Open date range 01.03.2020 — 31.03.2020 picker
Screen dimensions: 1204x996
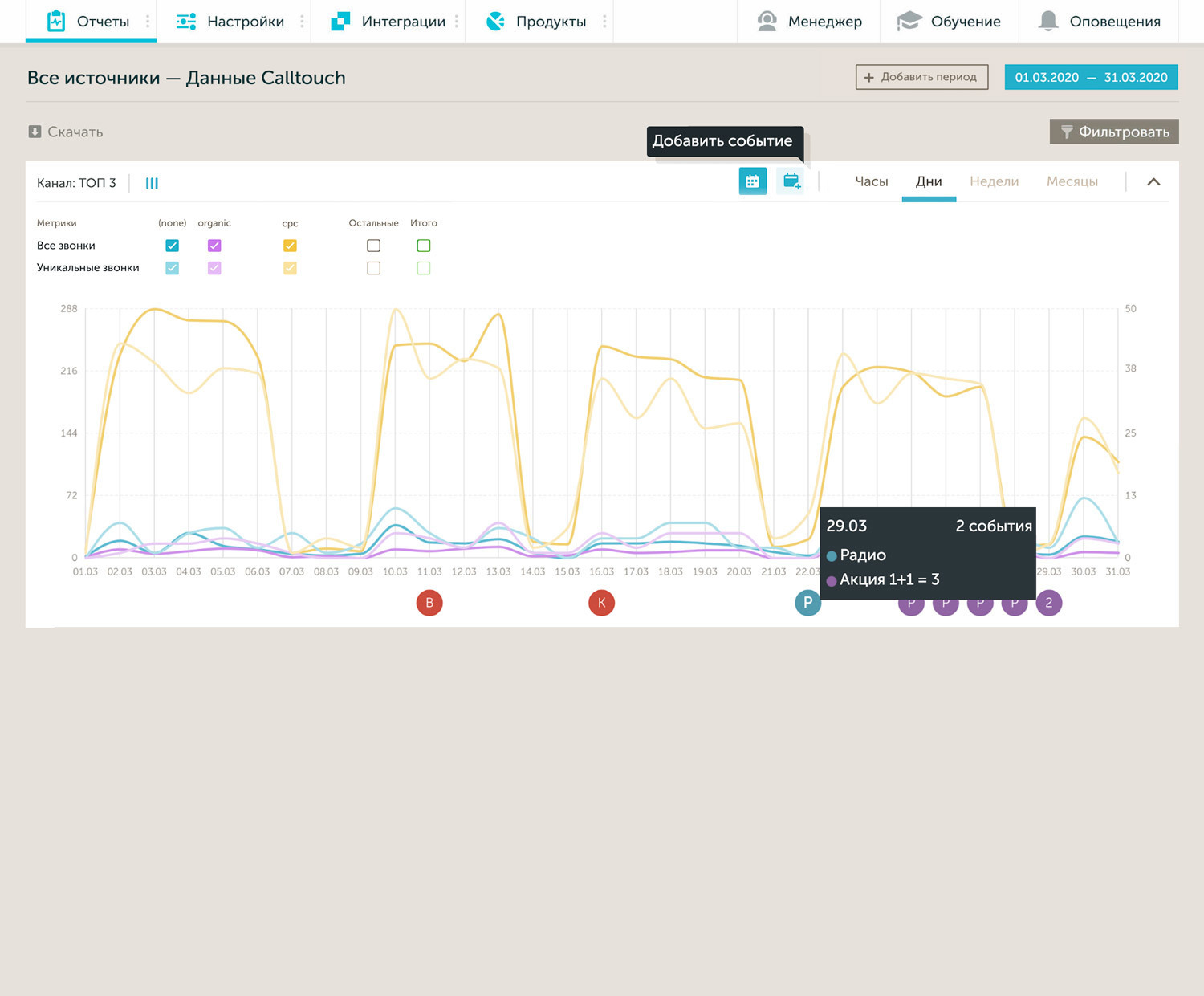1091,77
